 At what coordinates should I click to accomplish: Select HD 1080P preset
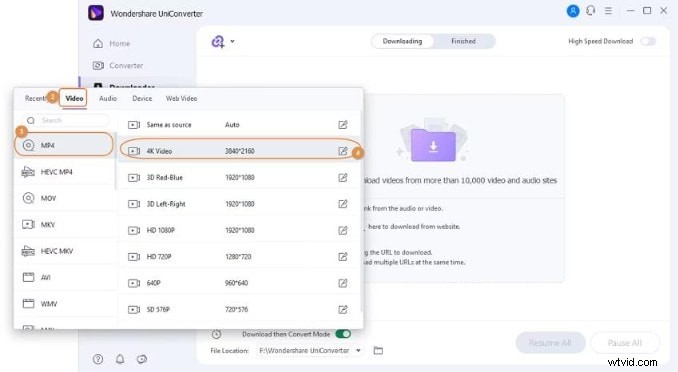pos(239,230)
